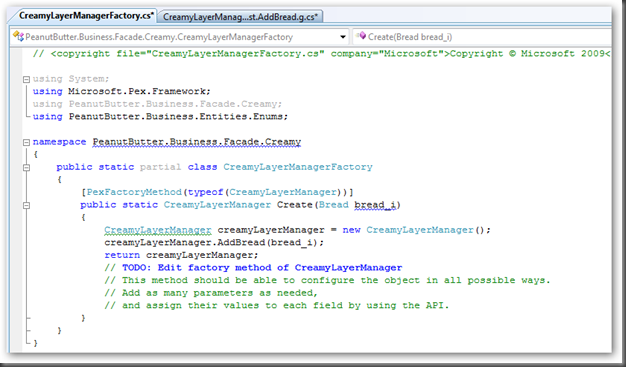626x367 pixels.
Task: Click the 'return creamyLayerManager;' statement
Action: pos(181,255)
